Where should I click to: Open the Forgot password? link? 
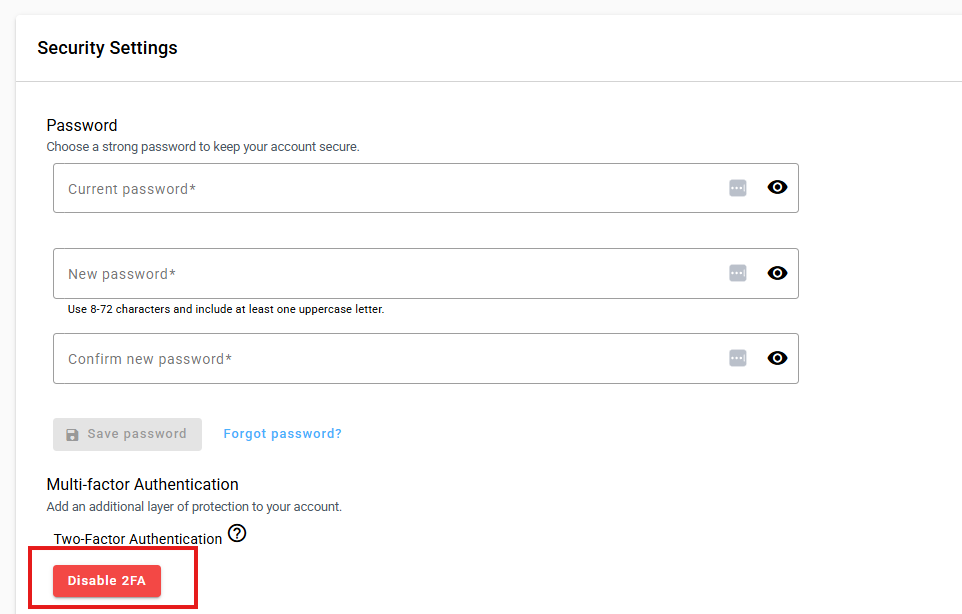click(282, 434)
